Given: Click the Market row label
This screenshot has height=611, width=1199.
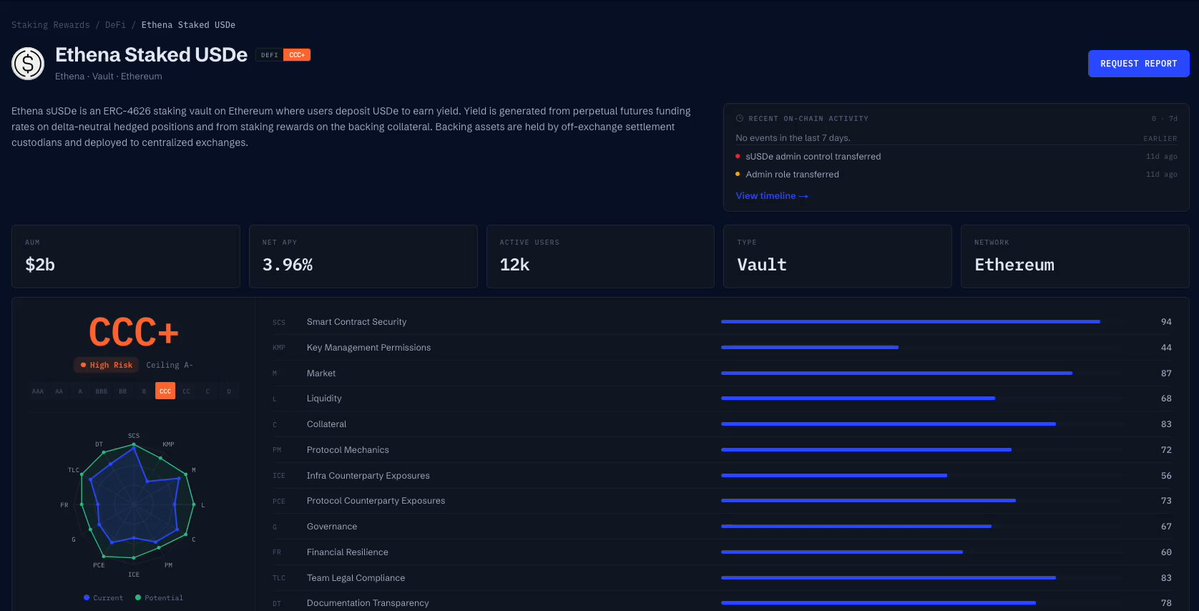Looking at the screenshot, I should coord(321,373).
